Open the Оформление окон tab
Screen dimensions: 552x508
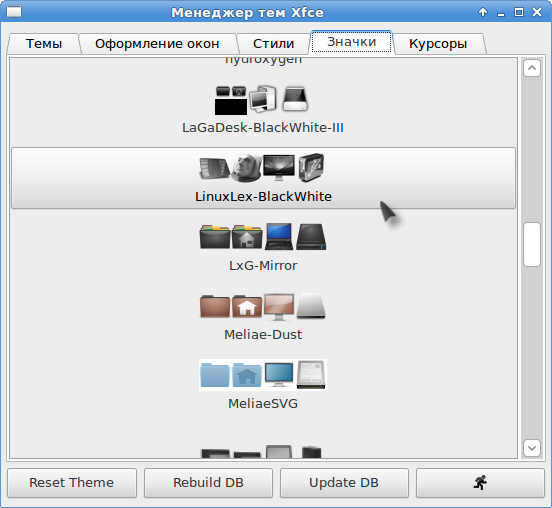pyautogui.click(x=157, y=44)
